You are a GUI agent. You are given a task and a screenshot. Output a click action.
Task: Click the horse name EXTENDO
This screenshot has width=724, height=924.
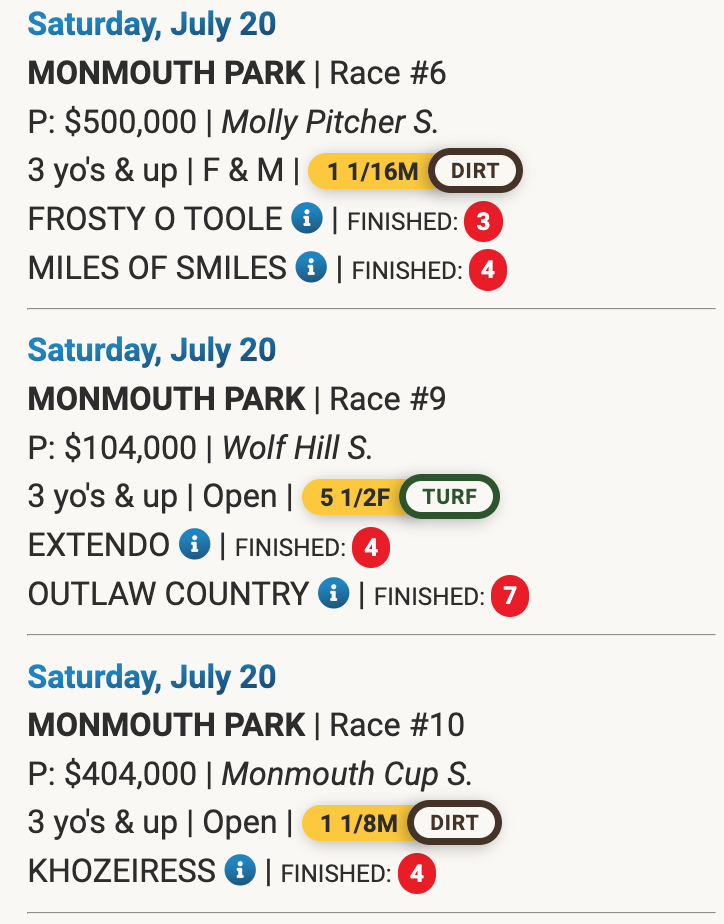pos(99,545)
